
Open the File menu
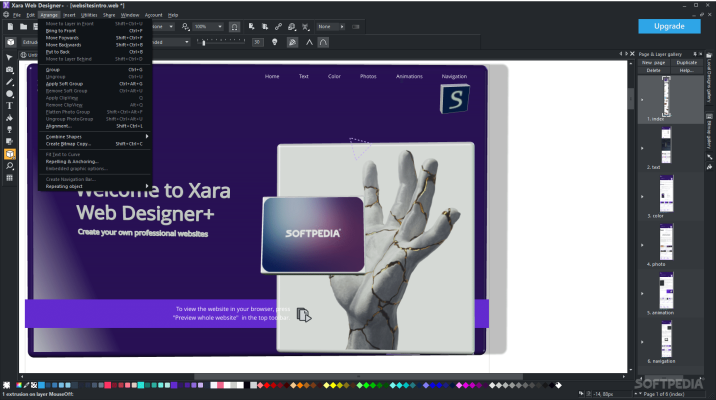[x=17, y=15]
